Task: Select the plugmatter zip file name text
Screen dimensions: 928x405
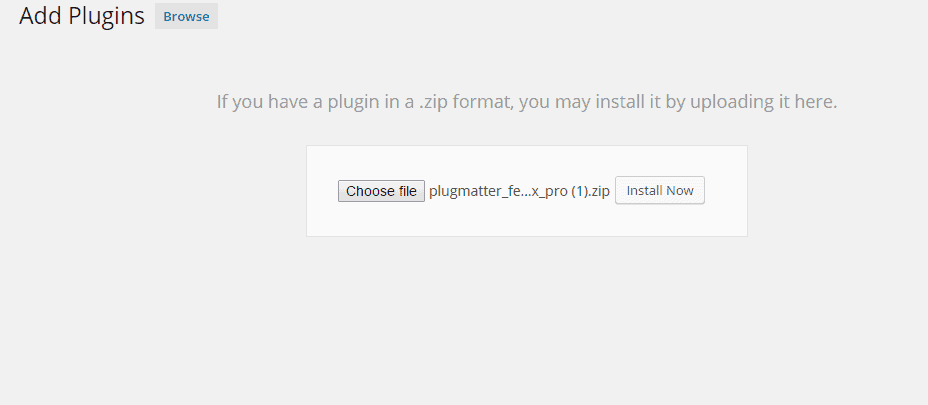Action: click(x=520, y=191)
